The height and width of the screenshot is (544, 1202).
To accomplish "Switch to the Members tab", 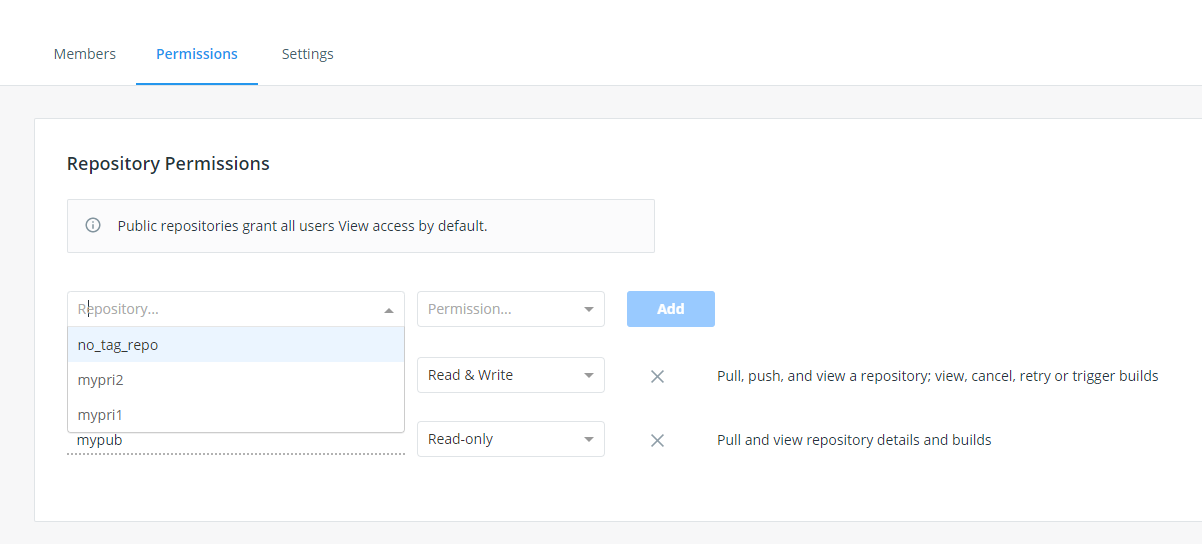I will pos(85,54).
